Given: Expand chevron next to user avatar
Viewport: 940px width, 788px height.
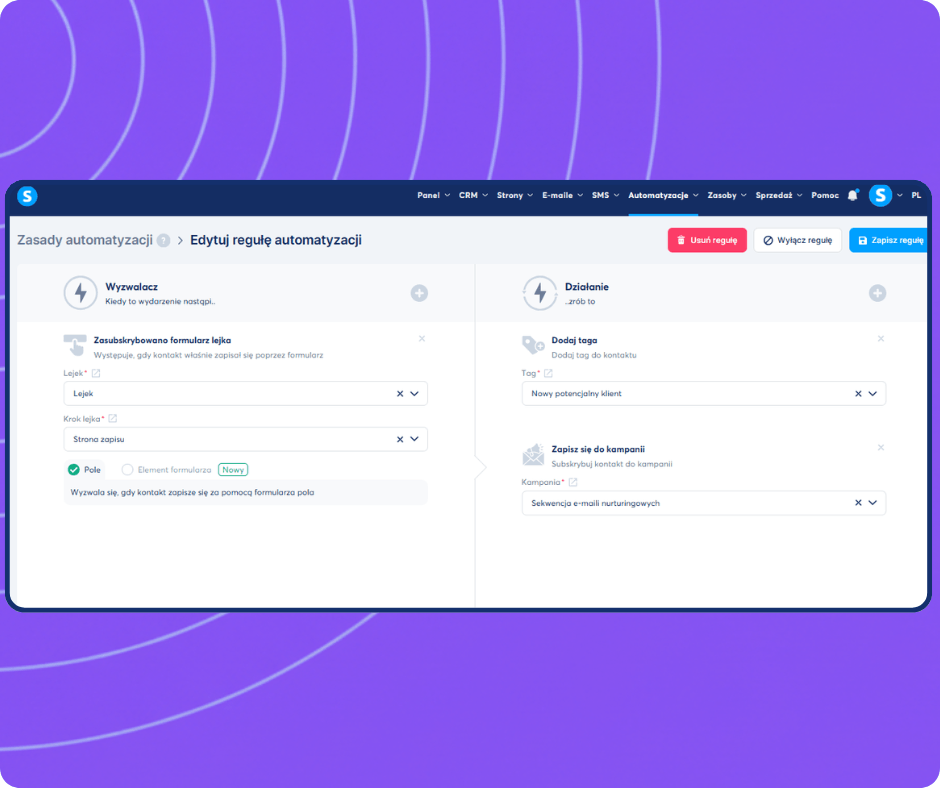Looking at the screenshot, I should click(899, 196).
